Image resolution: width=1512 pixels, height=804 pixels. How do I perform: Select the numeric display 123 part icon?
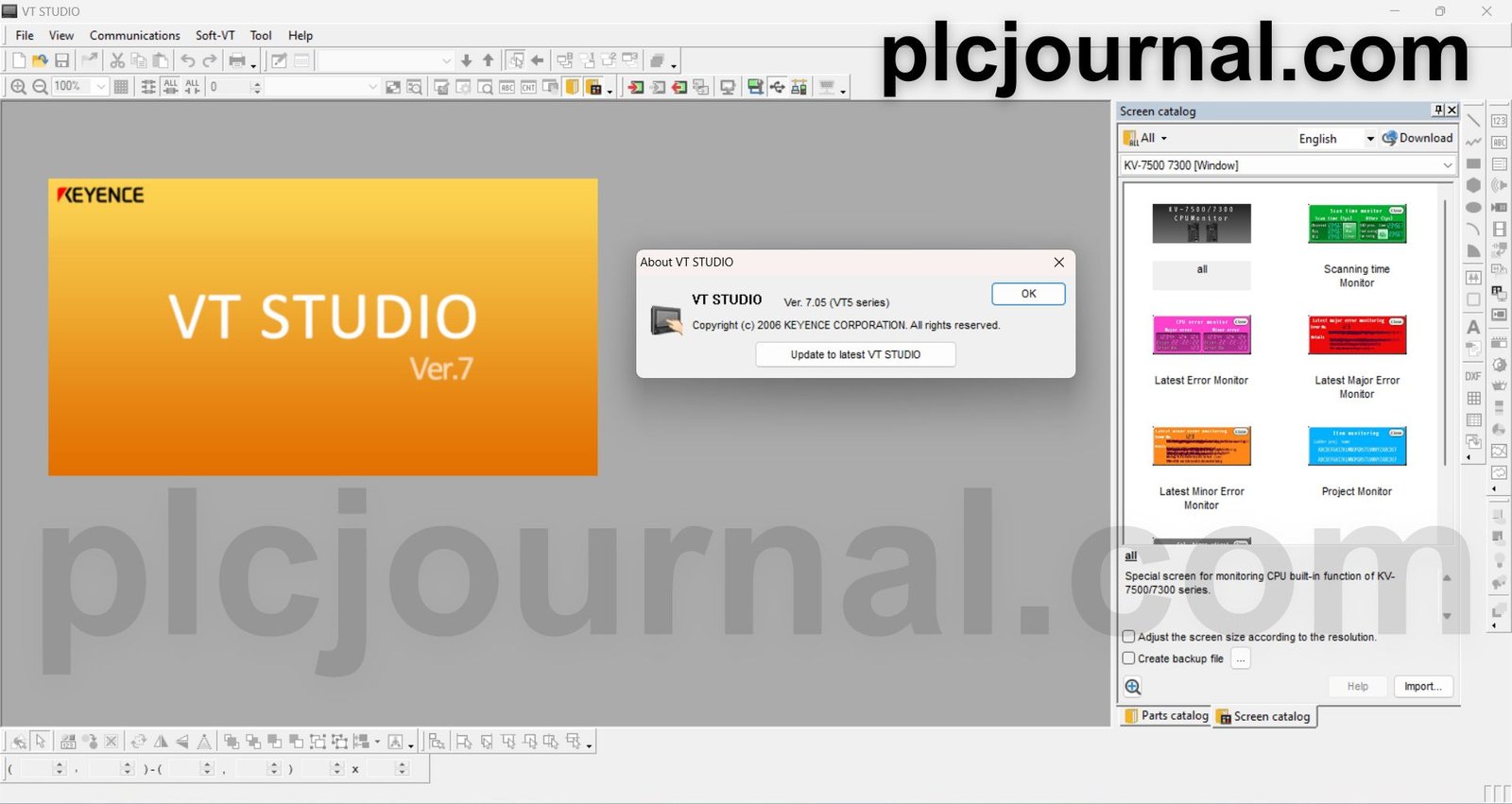[x=1499, y=120]
